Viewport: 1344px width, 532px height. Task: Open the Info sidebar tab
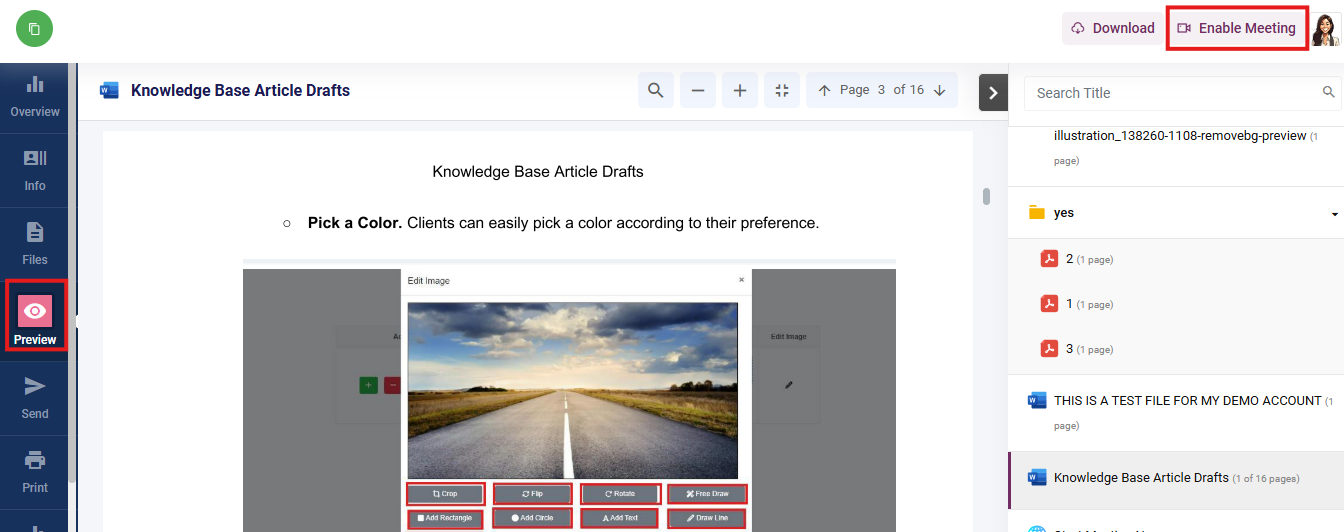point(35,171)
